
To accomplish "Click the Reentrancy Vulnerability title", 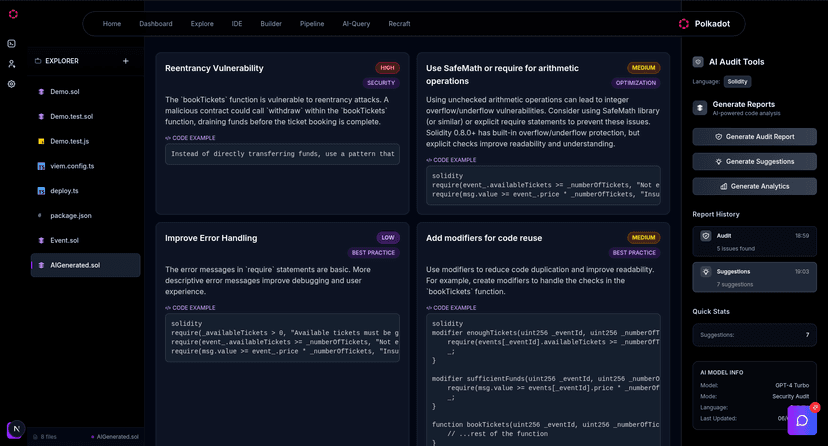I will pyautogui.click(x=214, y=68).
